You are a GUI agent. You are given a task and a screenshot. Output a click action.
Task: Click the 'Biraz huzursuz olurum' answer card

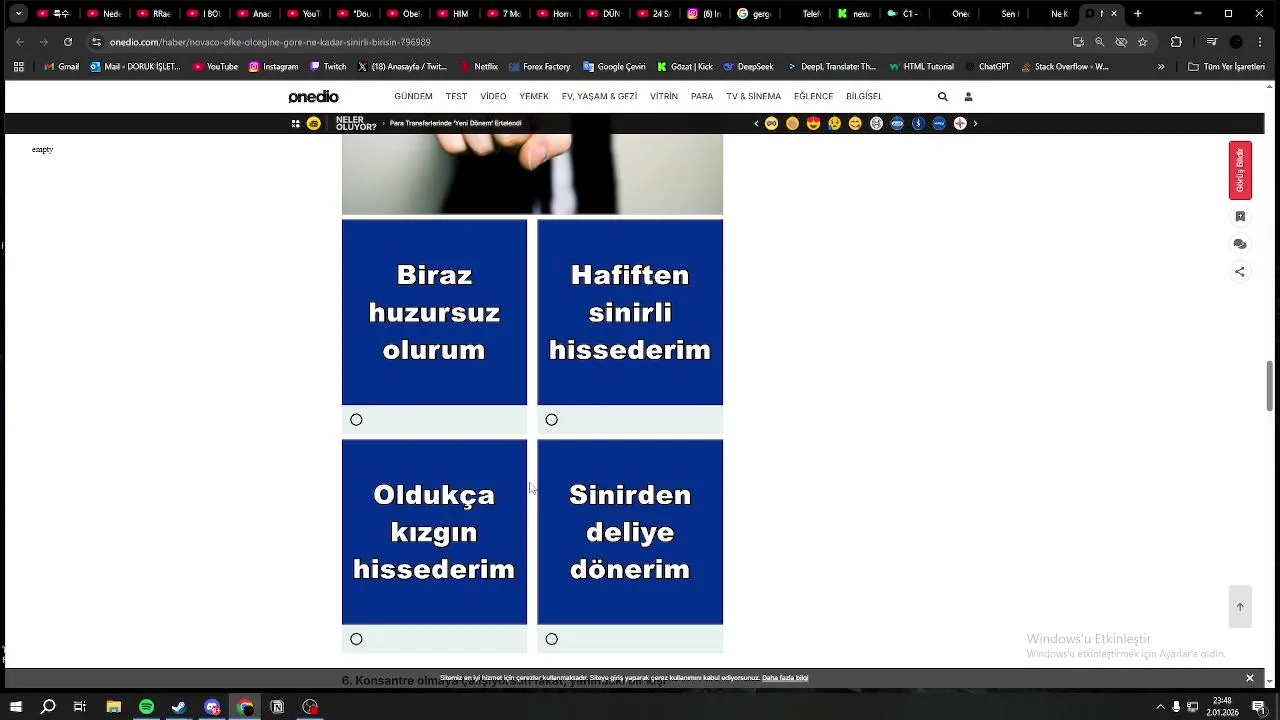434,312
